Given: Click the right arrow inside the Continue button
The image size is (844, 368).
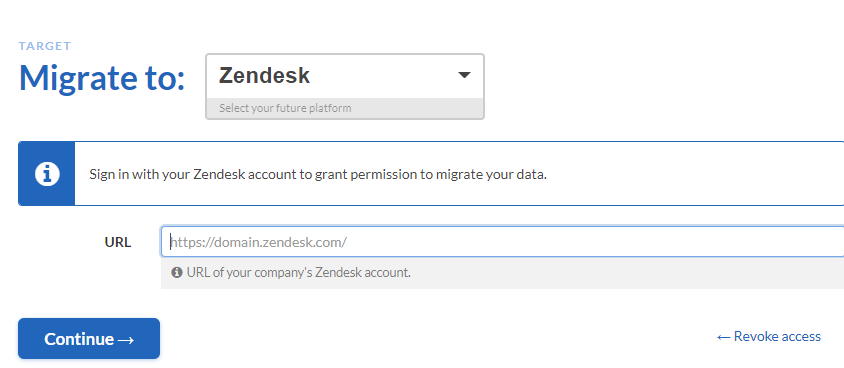Looking at the screenshot, I should 125,339.
